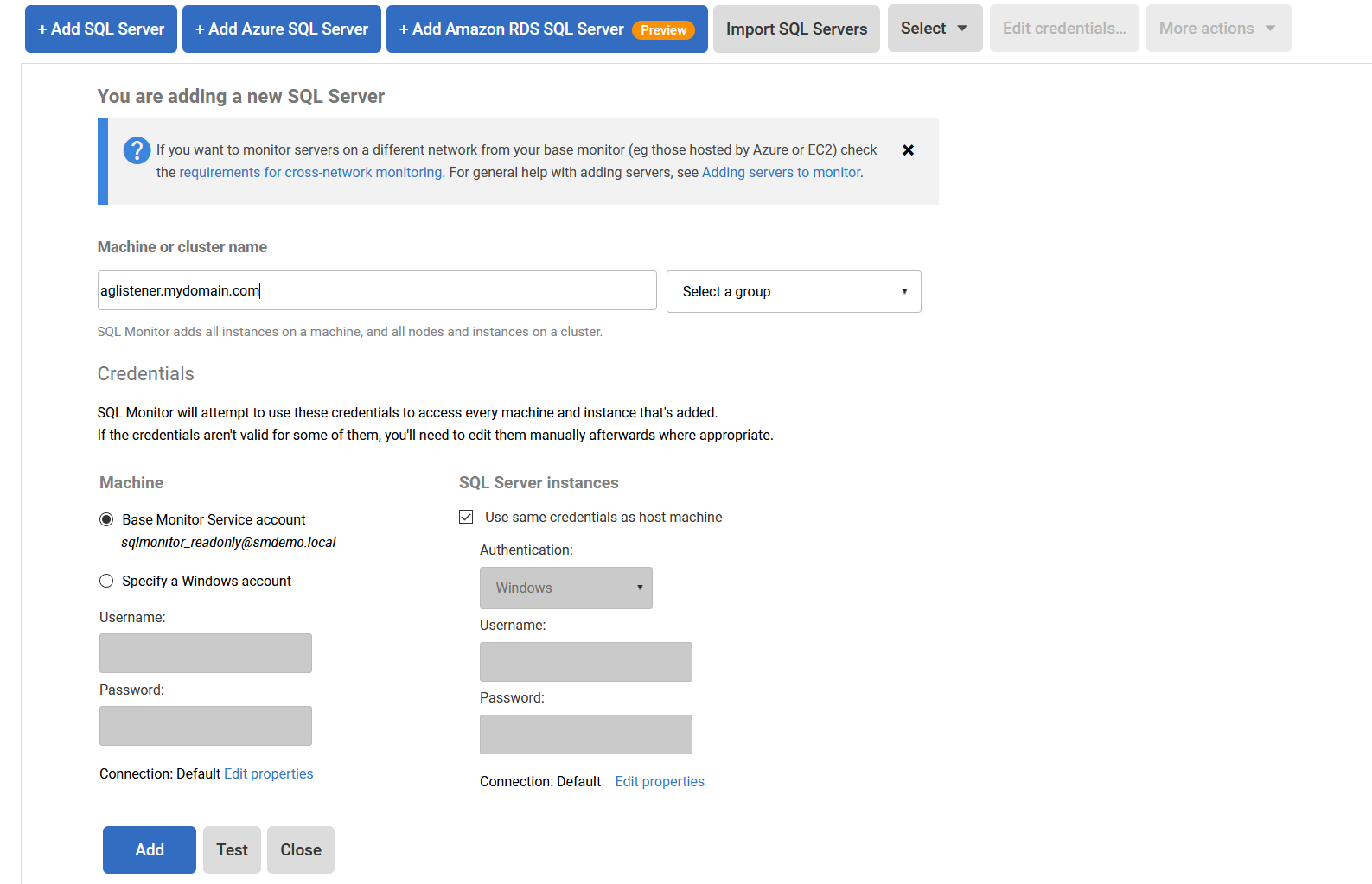Follow the Adding servers to monitor link
This screenshot has width=1372, height=884.
(781, 173)
